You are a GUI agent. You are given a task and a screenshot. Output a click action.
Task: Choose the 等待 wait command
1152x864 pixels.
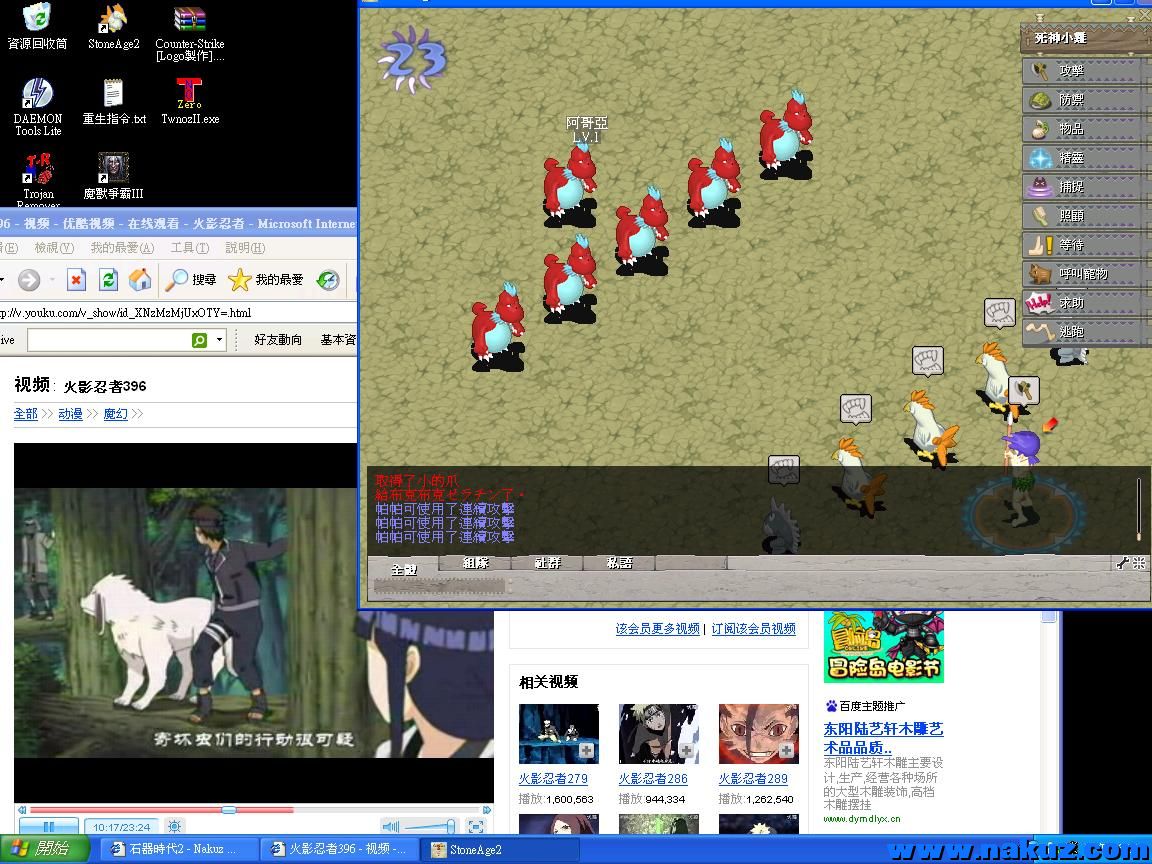click(x=1081, y=245)
